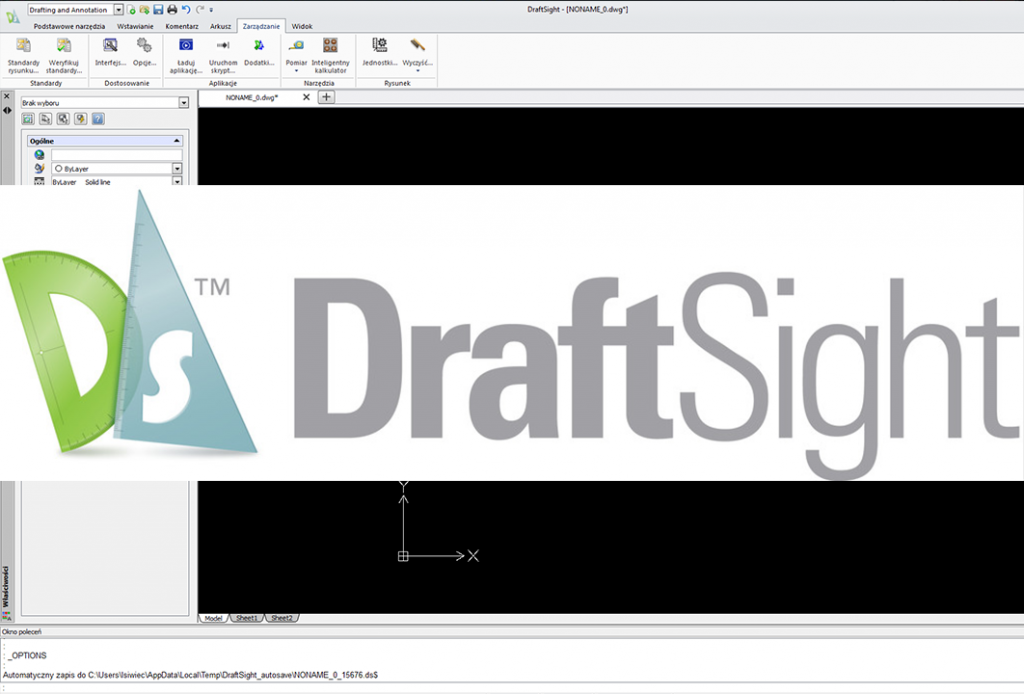Click third properties palette selection icon
Image resolution: width=1024 pixels, height=694 pixels.
63,119
